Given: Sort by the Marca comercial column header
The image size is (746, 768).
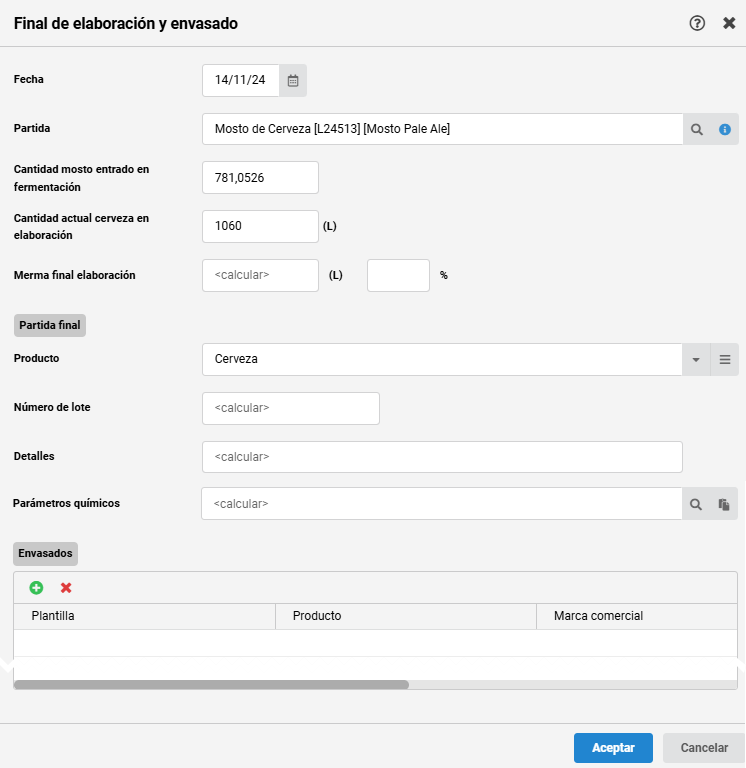Looking at the screenshot, I should click(637, 616).
